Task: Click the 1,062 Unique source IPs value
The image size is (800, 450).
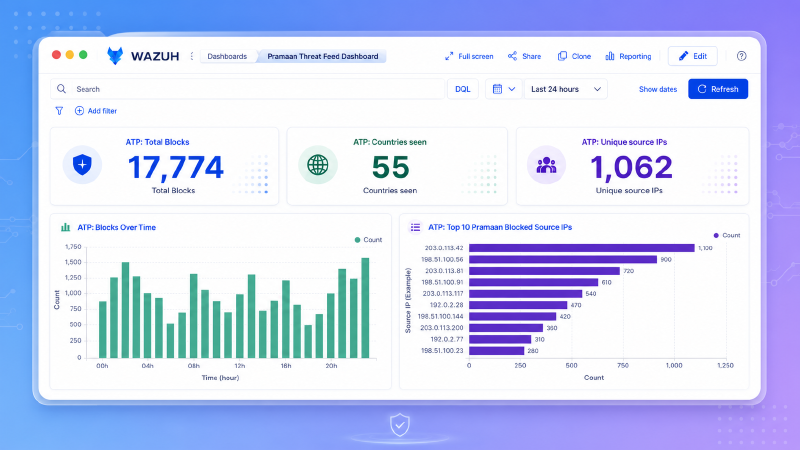Action: tap(632, 167)
